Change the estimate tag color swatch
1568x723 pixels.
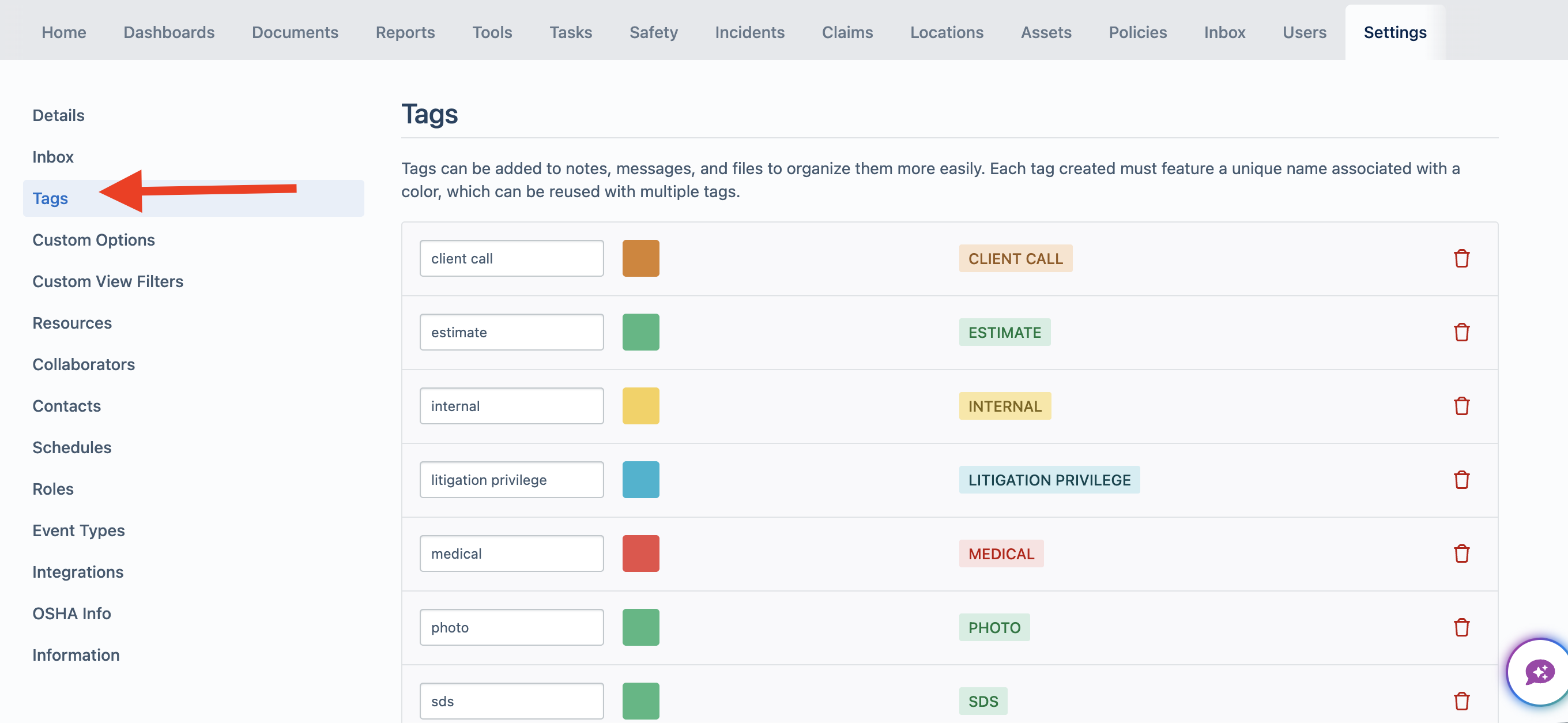(640, 332)
